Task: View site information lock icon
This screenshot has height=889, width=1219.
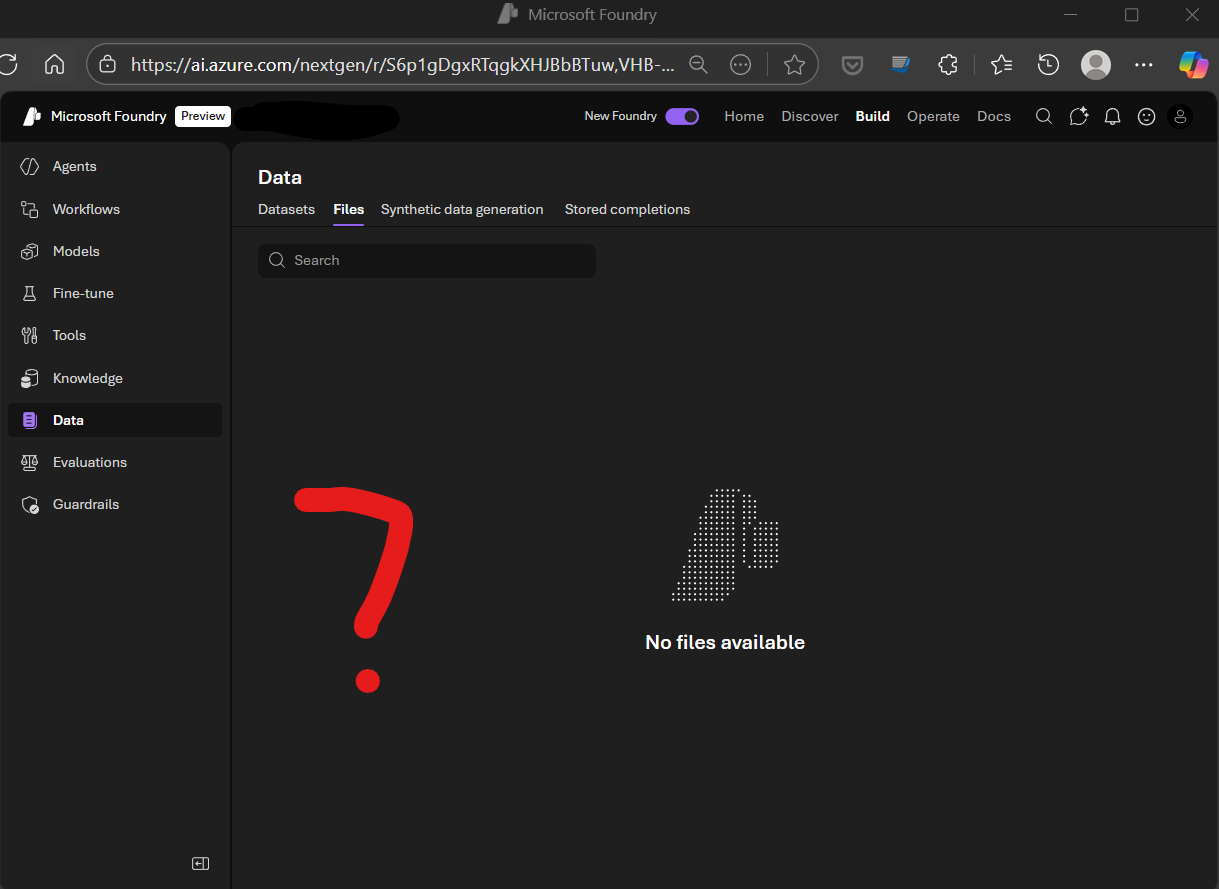Action: pos(107,65)
